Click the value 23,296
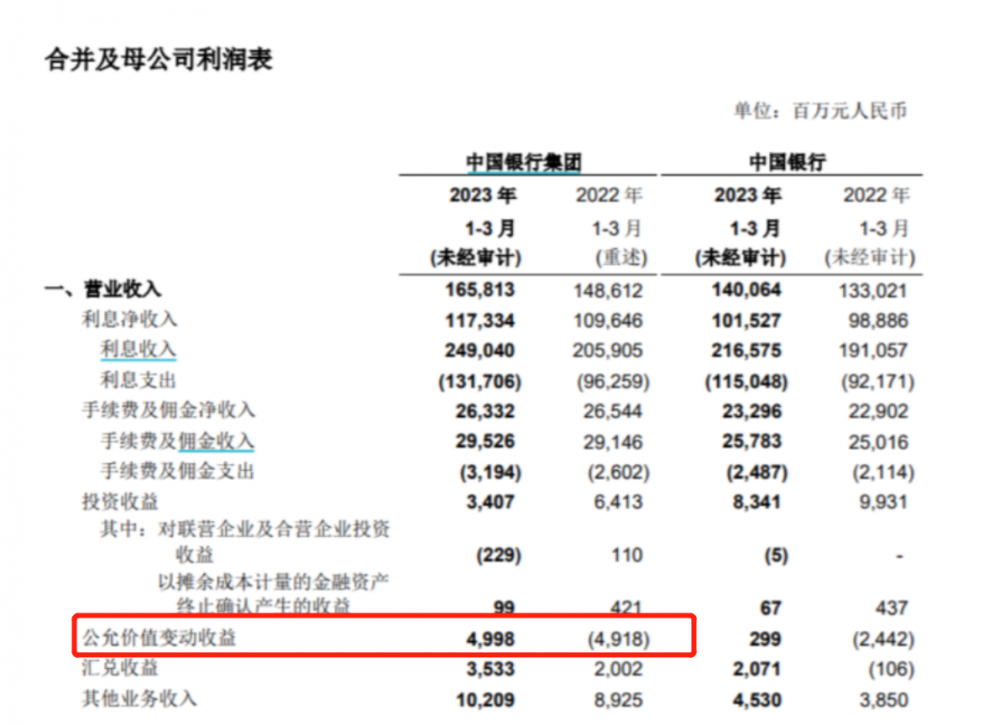This screenshot has height=725, width=1000. pyautogui.click(x=751, y=411)
